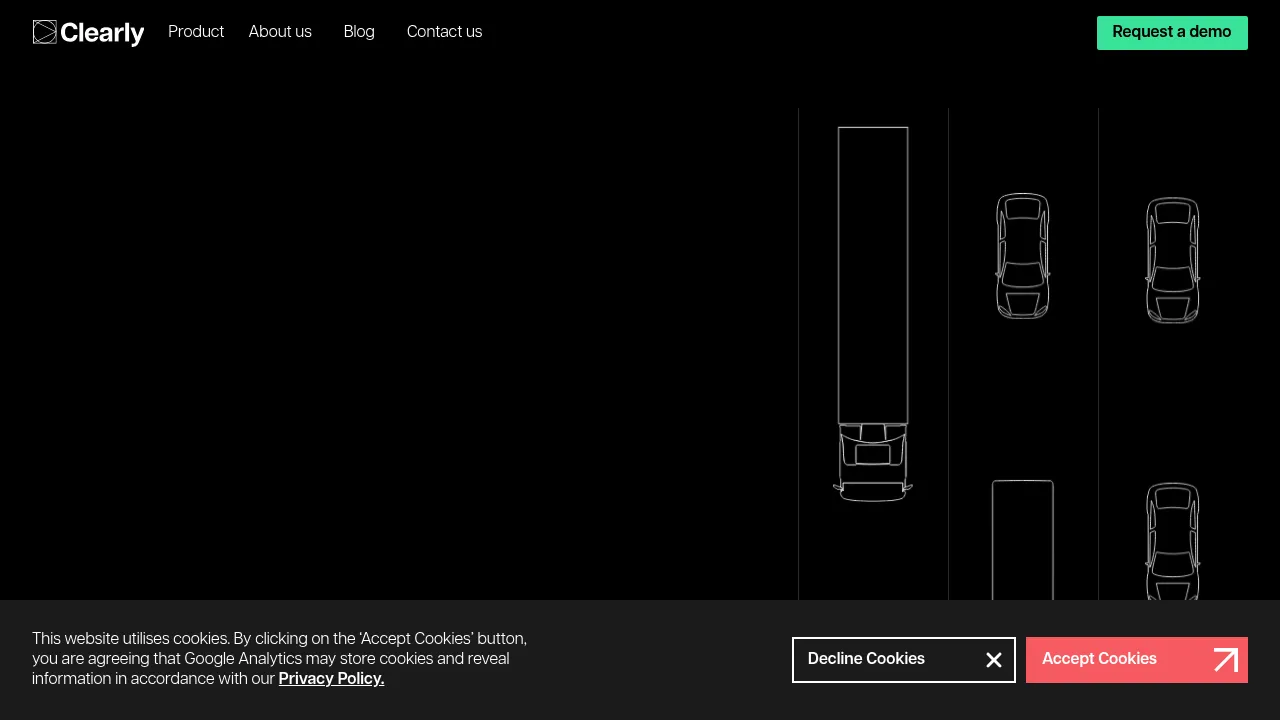The height and width of the screenshot is (720, 1280).
Task: Accept cookies using the Accept Cookies text
Action: (x=1099, y=659)
